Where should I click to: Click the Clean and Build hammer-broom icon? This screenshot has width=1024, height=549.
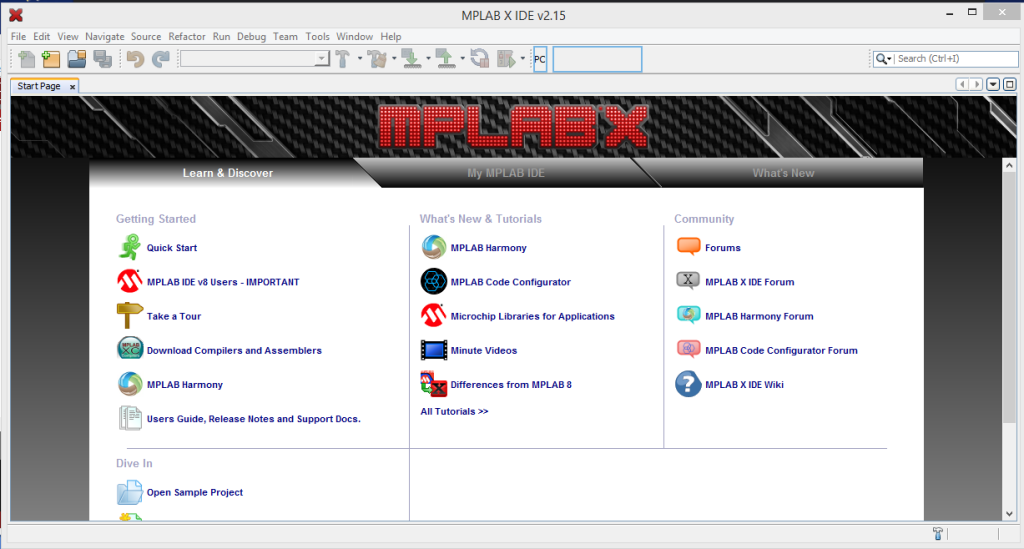[x=377, y=59]
